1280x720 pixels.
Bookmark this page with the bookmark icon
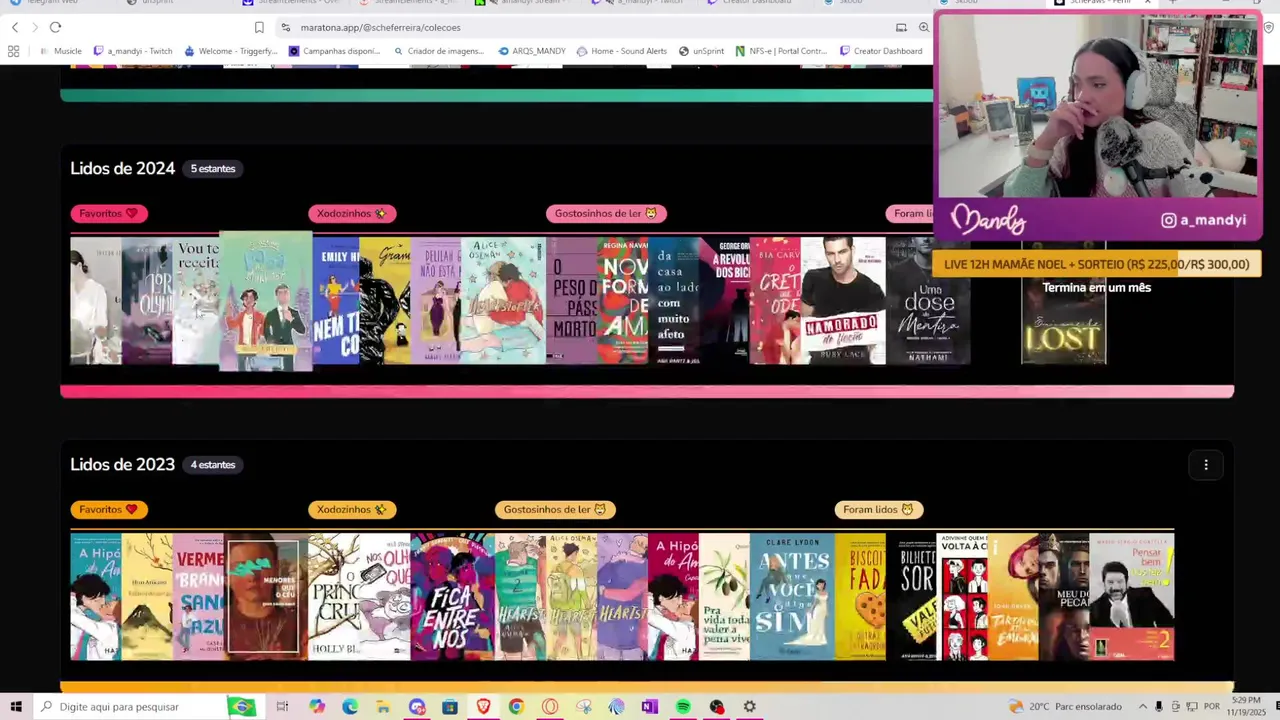point(259,27)
